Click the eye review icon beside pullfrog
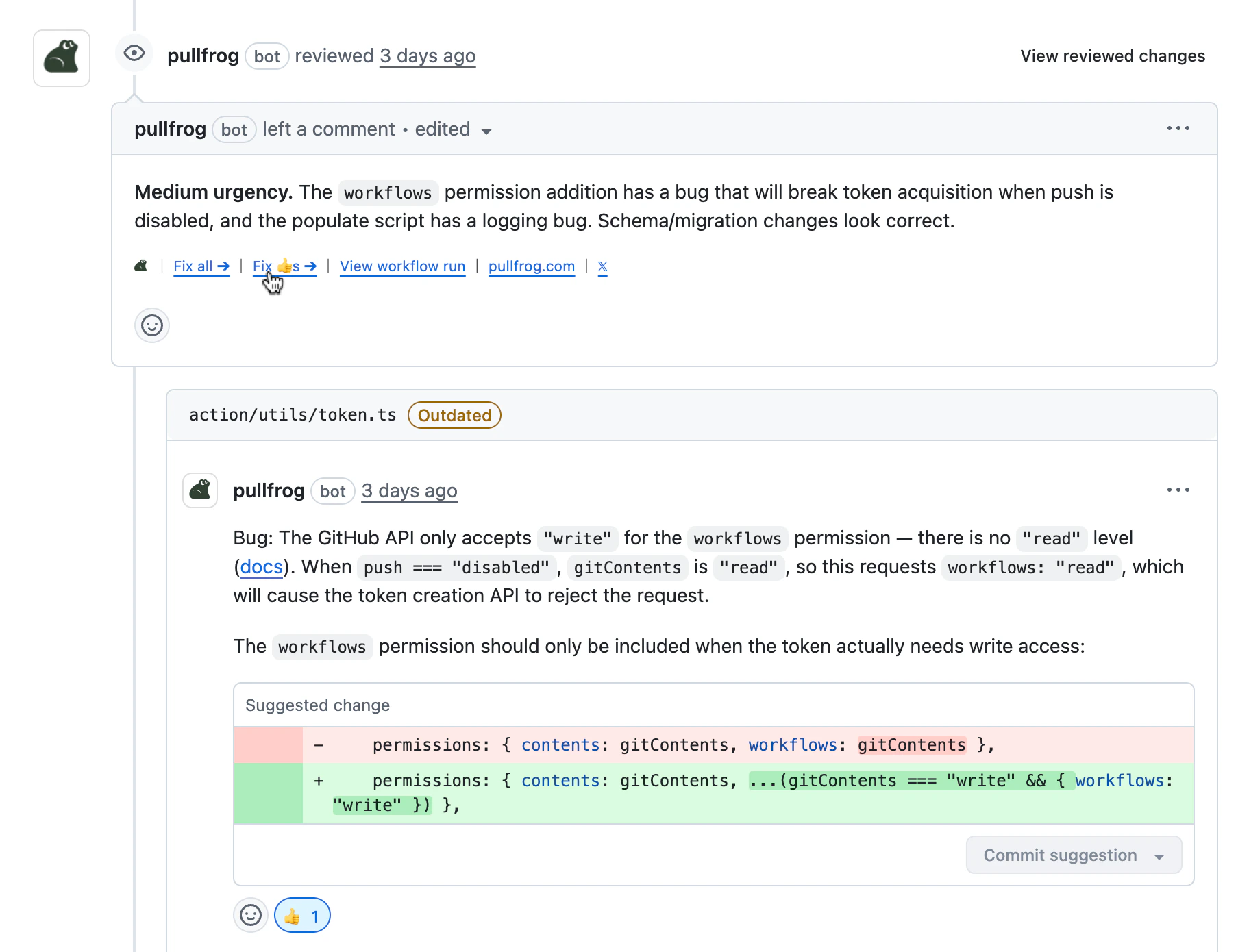This screenshot has width=1249, height=952. [134, 53]
